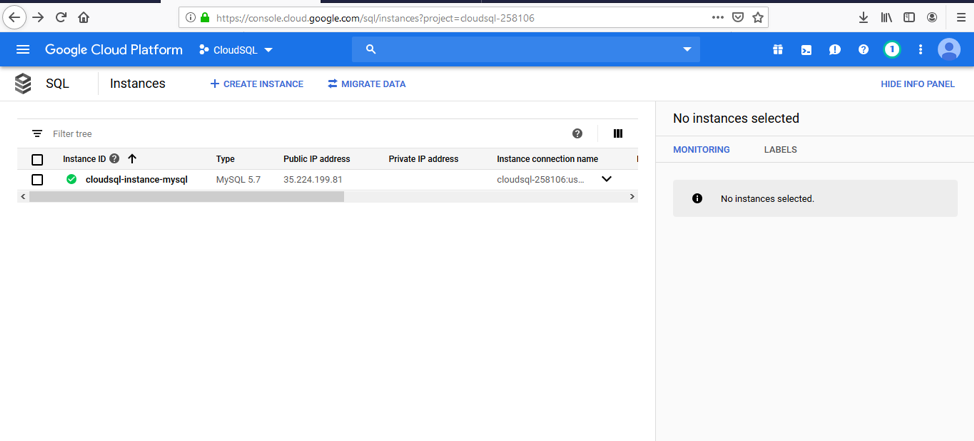Bookmark this page with the star

(758, 17)
